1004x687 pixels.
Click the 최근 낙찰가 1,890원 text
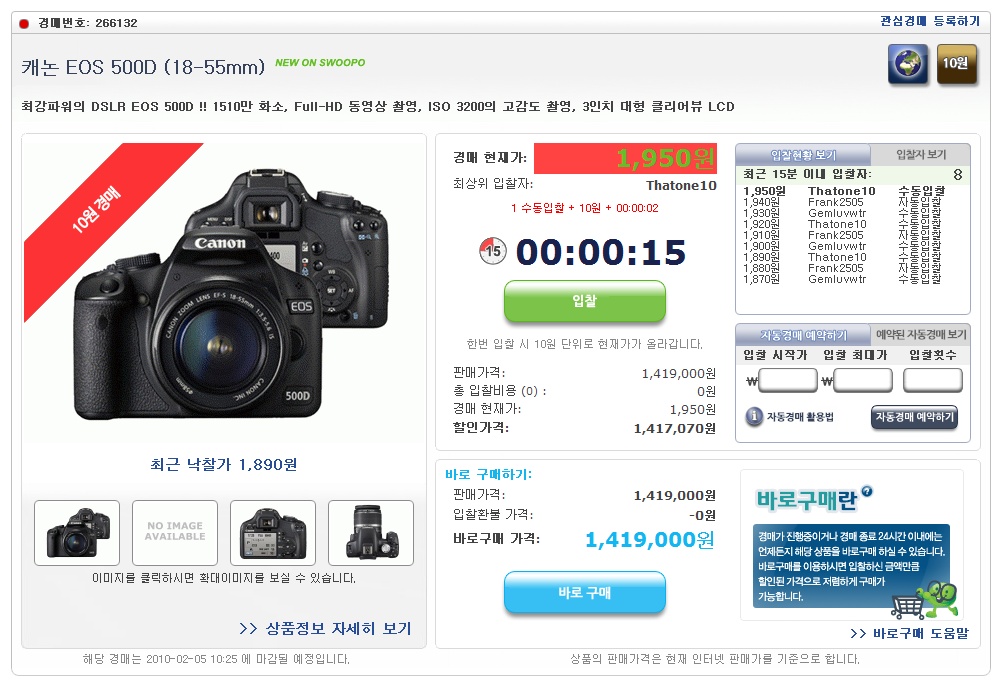tap(223, 464)
